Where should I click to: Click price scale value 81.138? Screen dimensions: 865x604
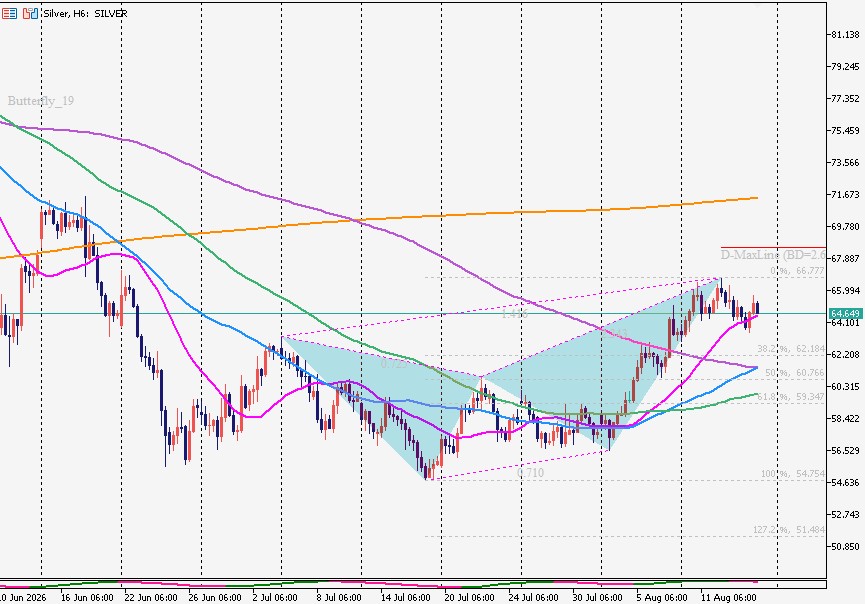[x=845, y=35]
